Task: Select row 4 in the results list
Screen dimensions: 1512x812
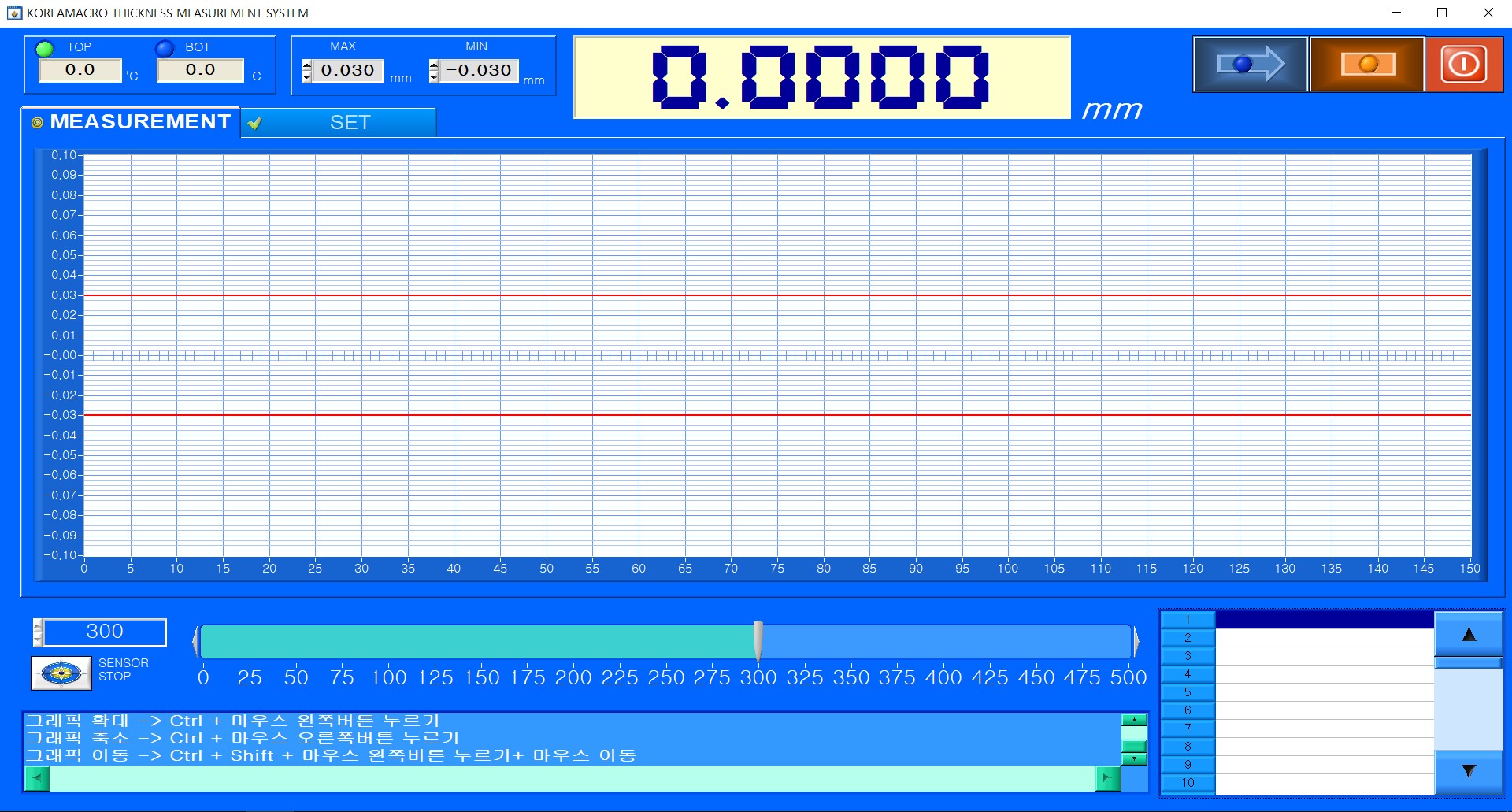Action: point(1297,674)
